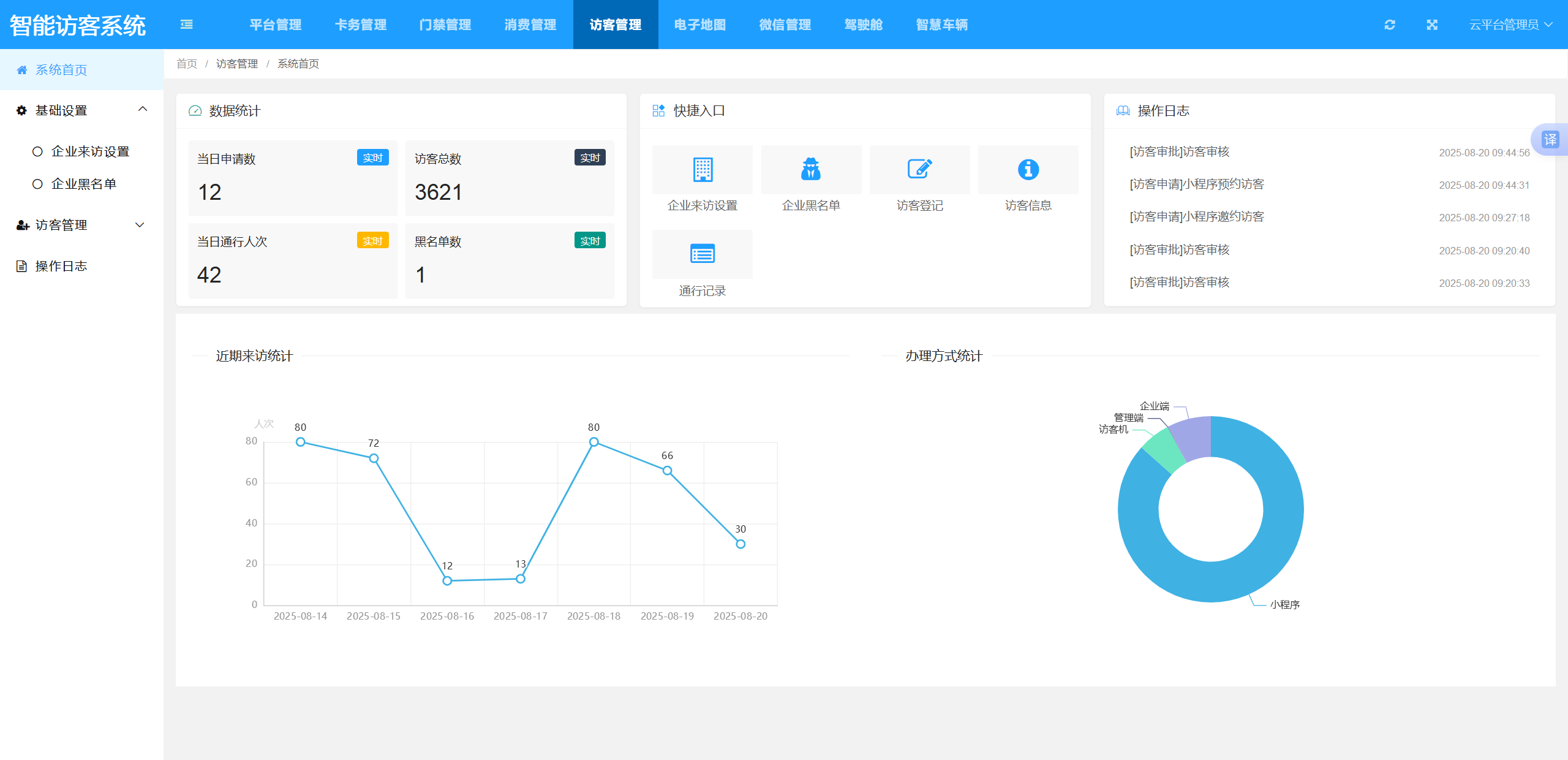
Task: Open 企业来访设置 in the sidebar
Action: coord(82,151)
